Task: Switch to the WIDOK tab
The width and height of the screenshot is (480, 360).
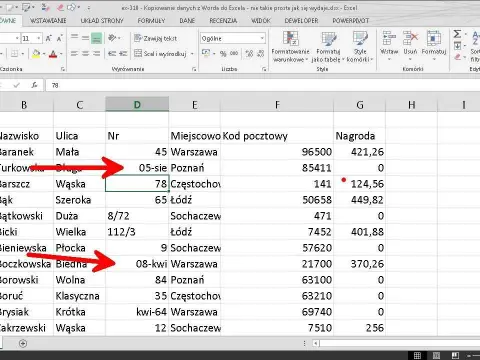Action: click(261, 21)
